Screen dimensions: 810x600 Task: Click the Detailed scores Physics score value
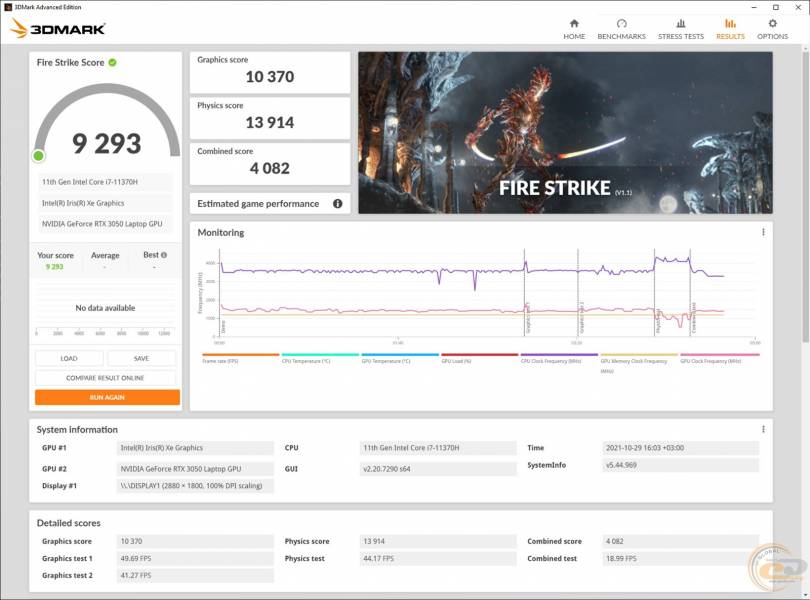tap(438, 541)
